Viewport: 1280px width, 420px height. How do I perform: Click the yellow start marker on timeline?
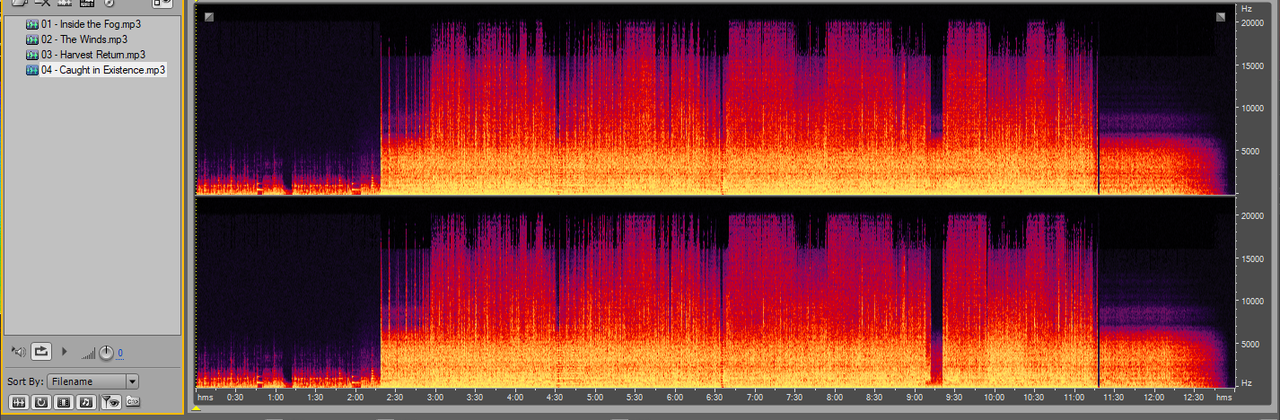[x=196, y=407]
